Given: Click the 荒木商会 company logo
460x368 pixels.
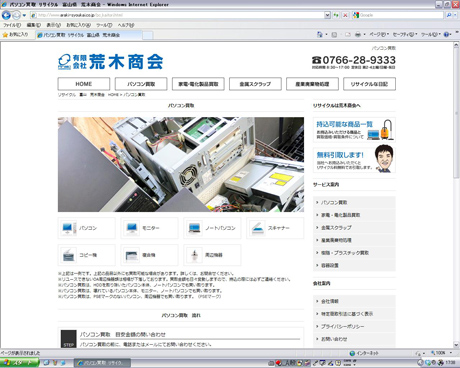Looking at the screenshot, I should coord(111,62).
